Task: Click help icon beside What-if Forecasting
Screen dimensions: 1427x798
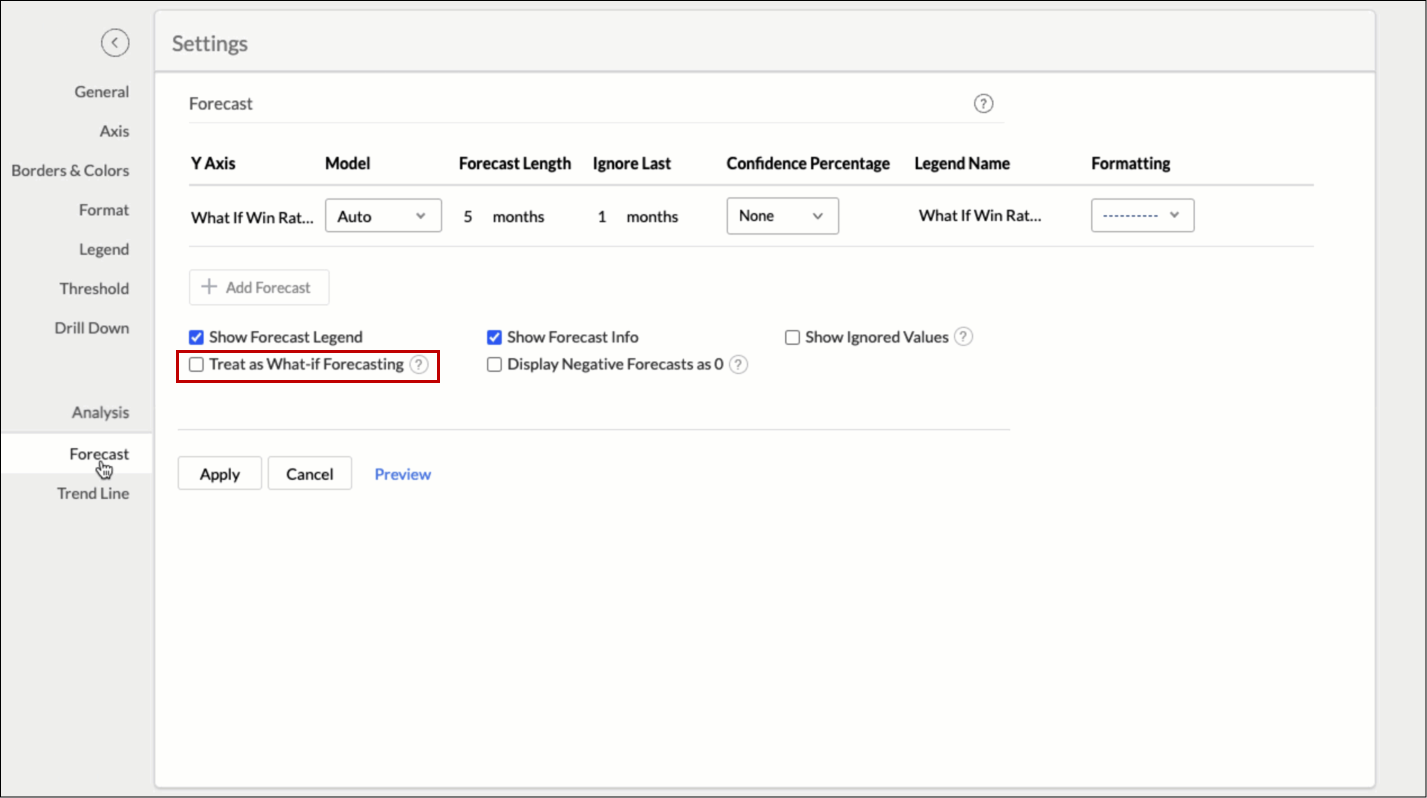Action: coord(419,365)
